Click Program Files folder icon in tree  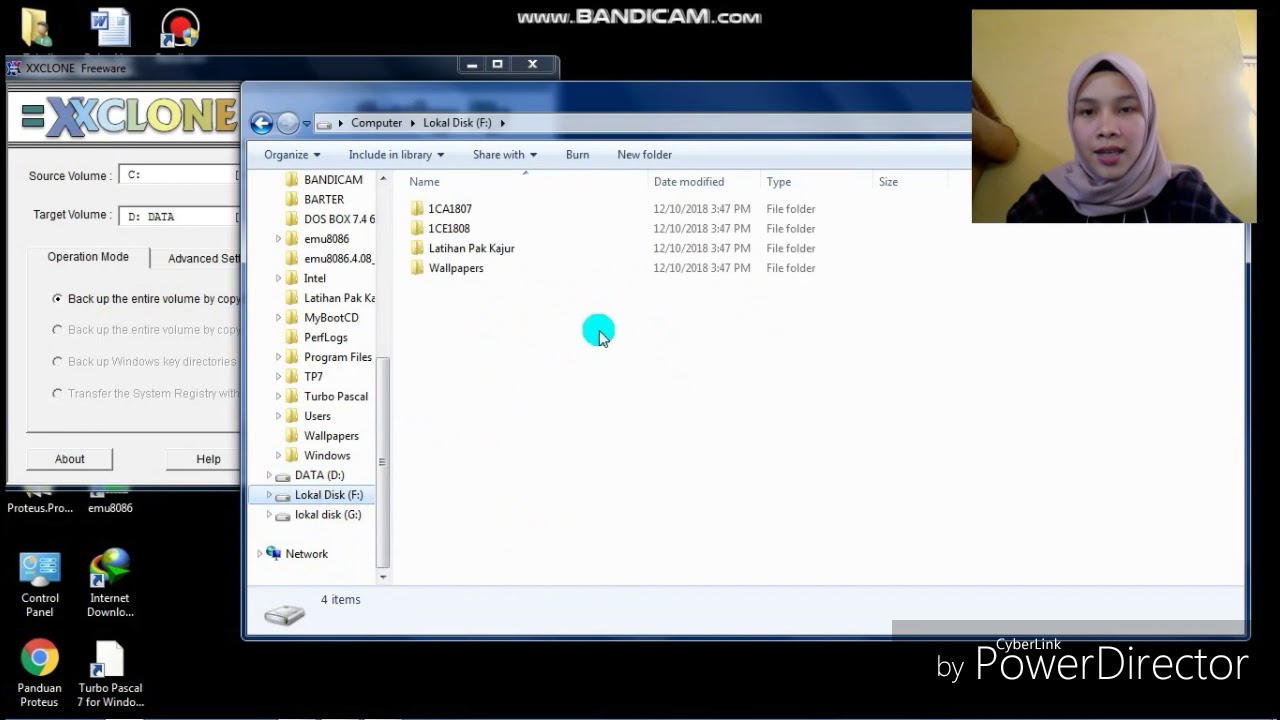coord(292,357)
